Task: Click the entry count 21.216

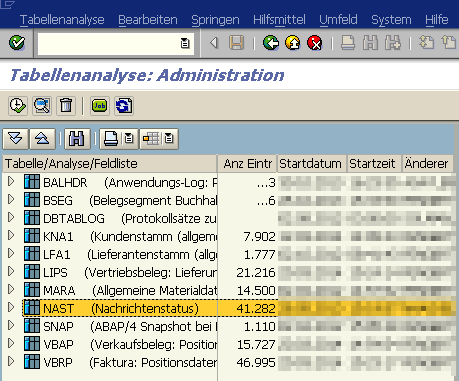Action: (256, 272)
